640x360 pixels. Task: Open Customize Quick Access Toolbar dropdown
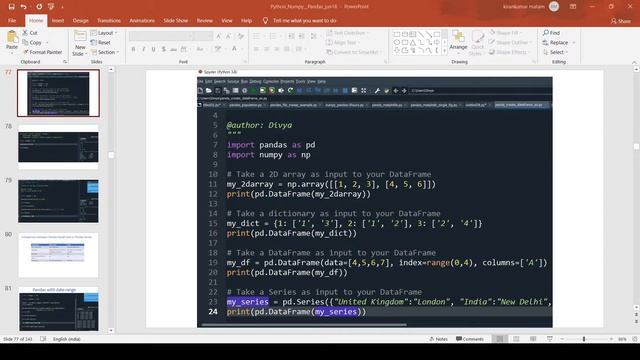tap(62, 7)
